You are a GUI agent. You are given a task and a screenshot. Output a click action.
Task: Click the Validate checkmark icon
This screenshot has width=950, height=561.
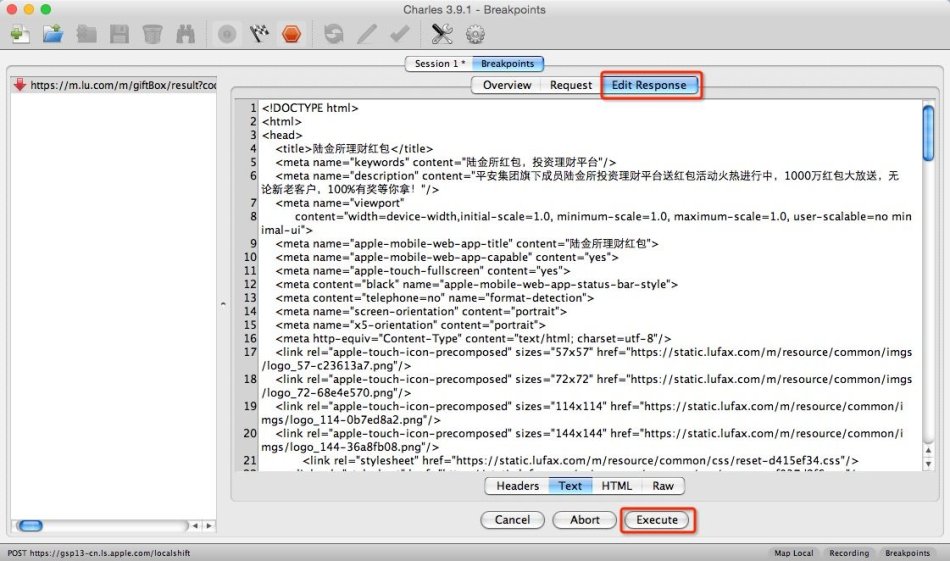(399, 34)
